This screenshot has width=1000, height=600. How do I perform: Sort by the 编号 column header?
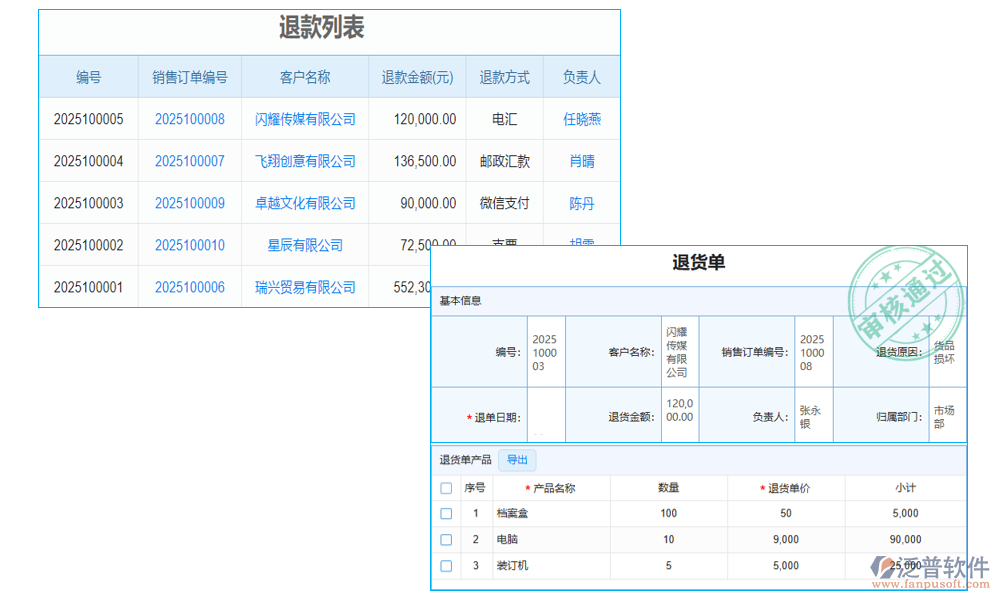88,76
